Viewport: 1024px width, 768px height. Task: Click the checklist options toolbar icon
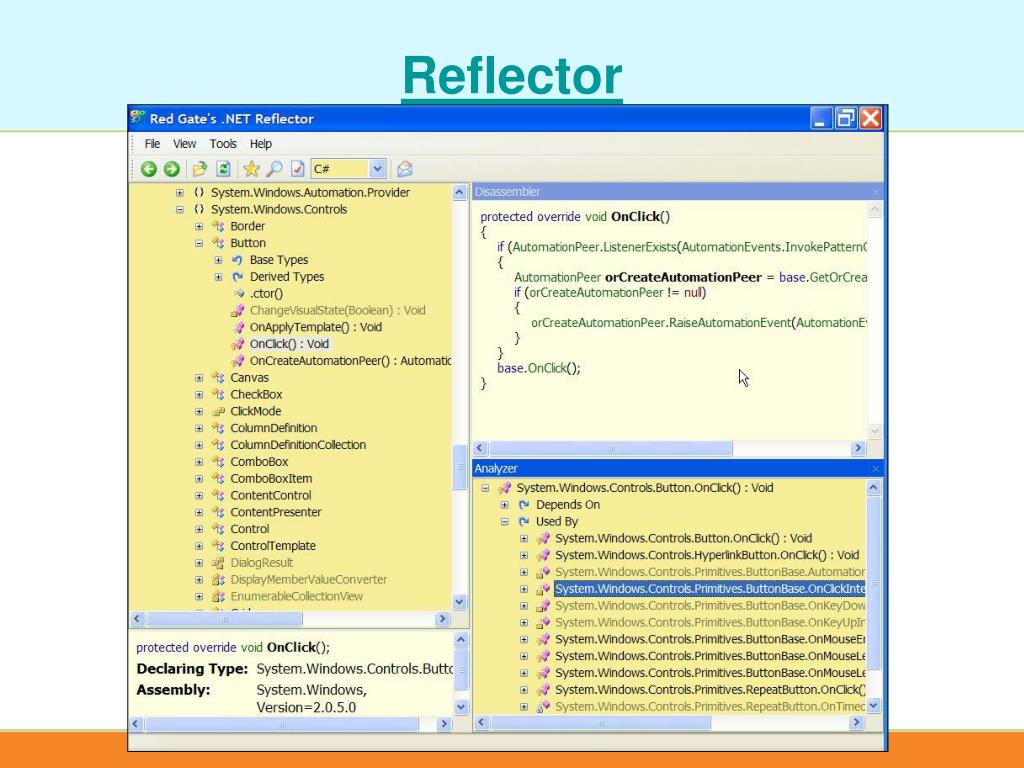(298, 169)
